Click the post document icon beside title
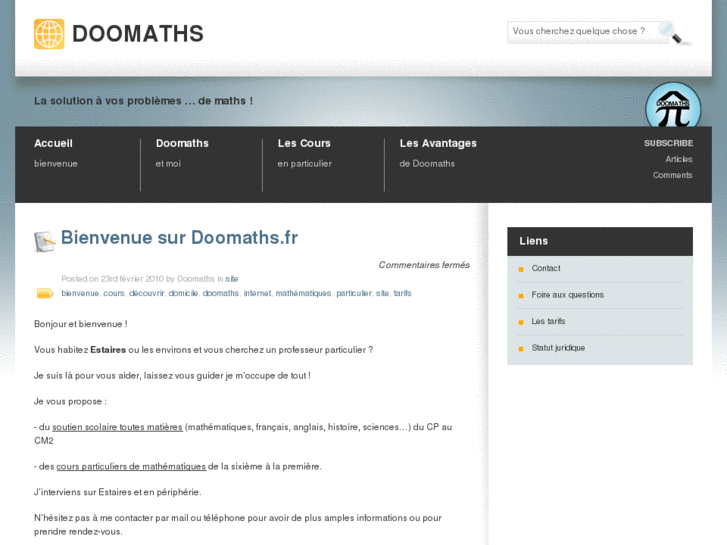 point(45,242)
